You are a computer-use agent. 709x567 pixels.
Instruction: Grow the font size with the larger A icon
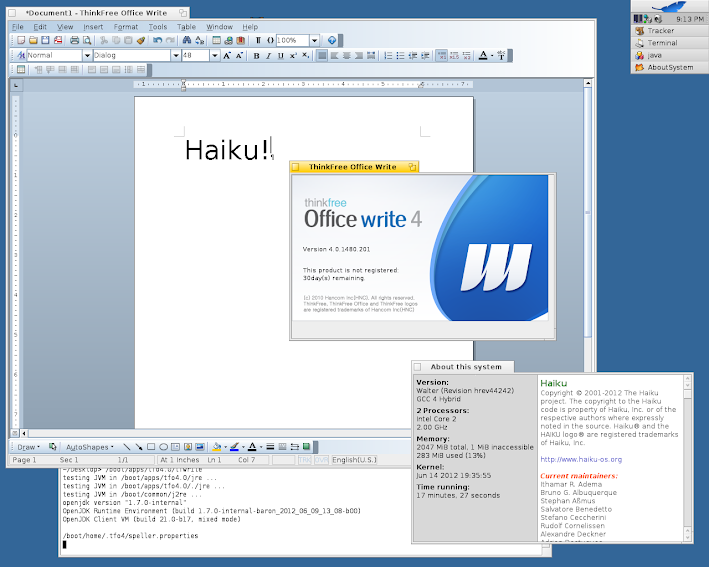click(227, 55)
